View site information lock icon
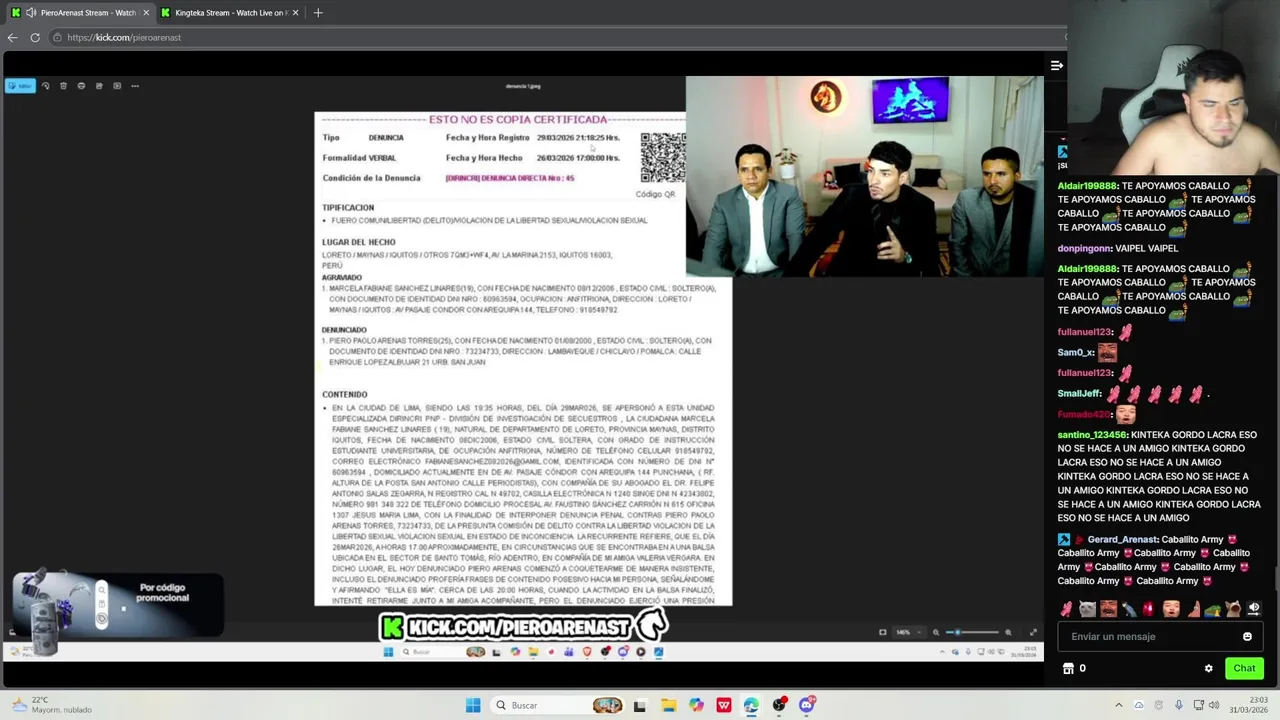1280x720 pixels. click(x=58, y=38)
